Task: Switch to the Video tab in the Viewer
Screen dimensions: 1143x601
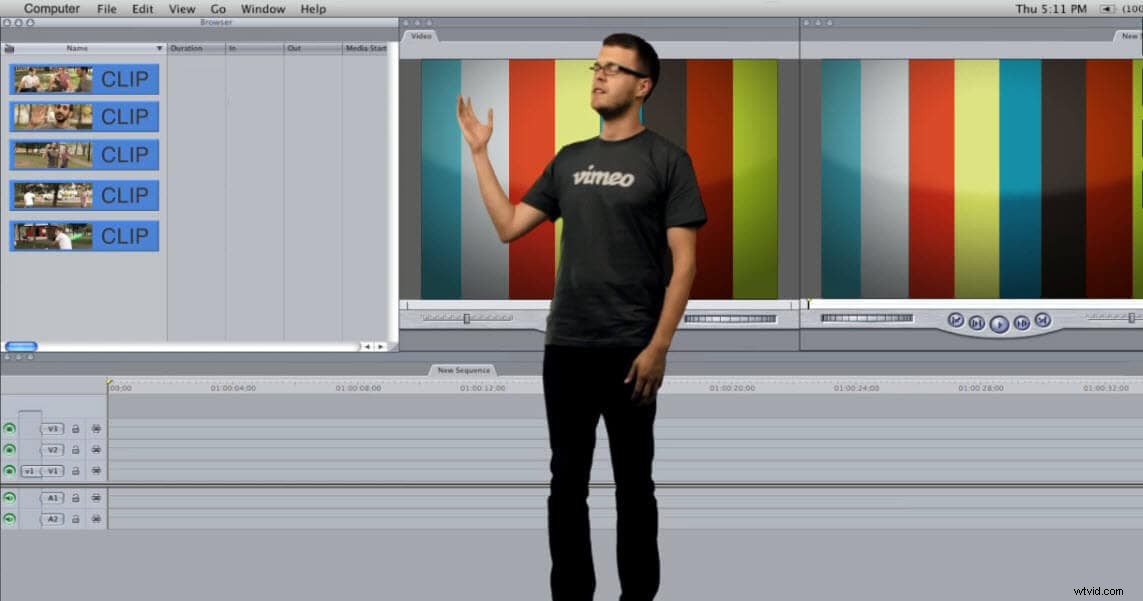Action: pyautogui.click(x=420, y=35)
